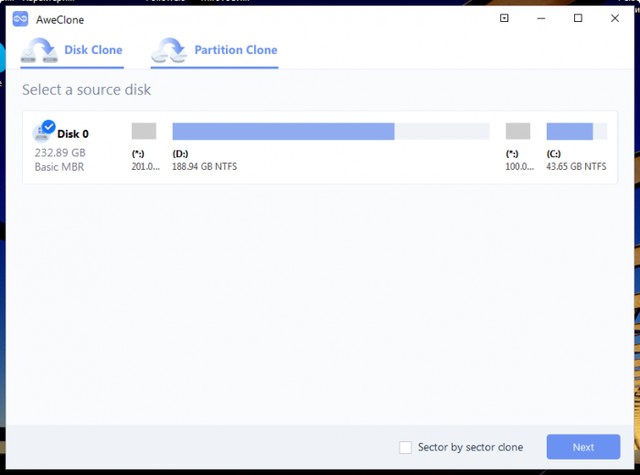
Task: Click the D: partition usage bar
Action: click(331, 131)
